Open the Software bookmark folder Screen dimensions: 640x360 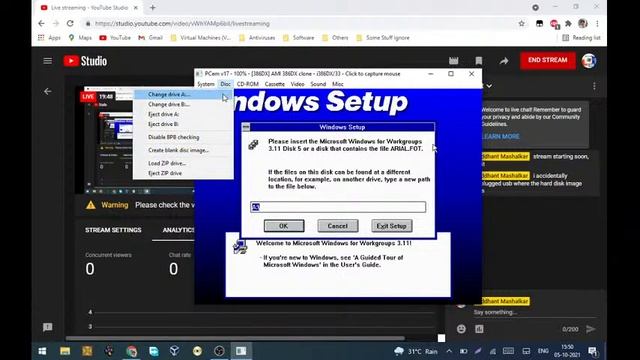[299, 38]
